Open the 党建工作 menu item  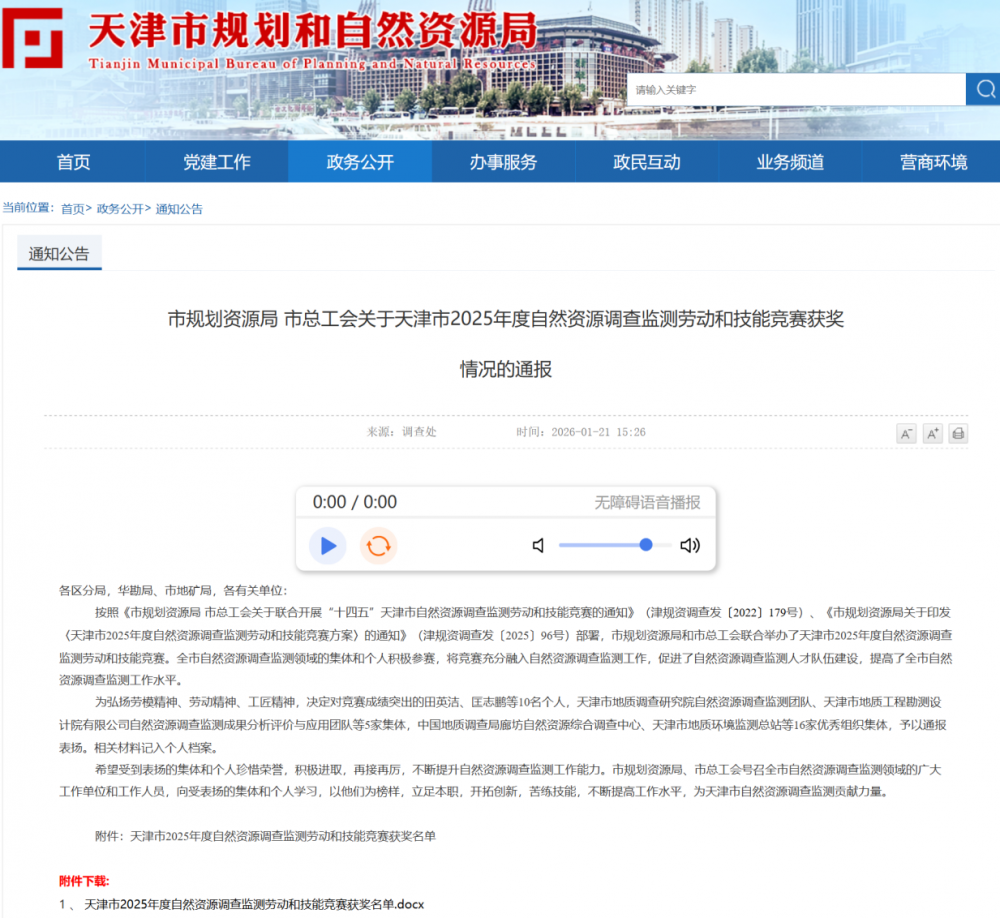216,162
